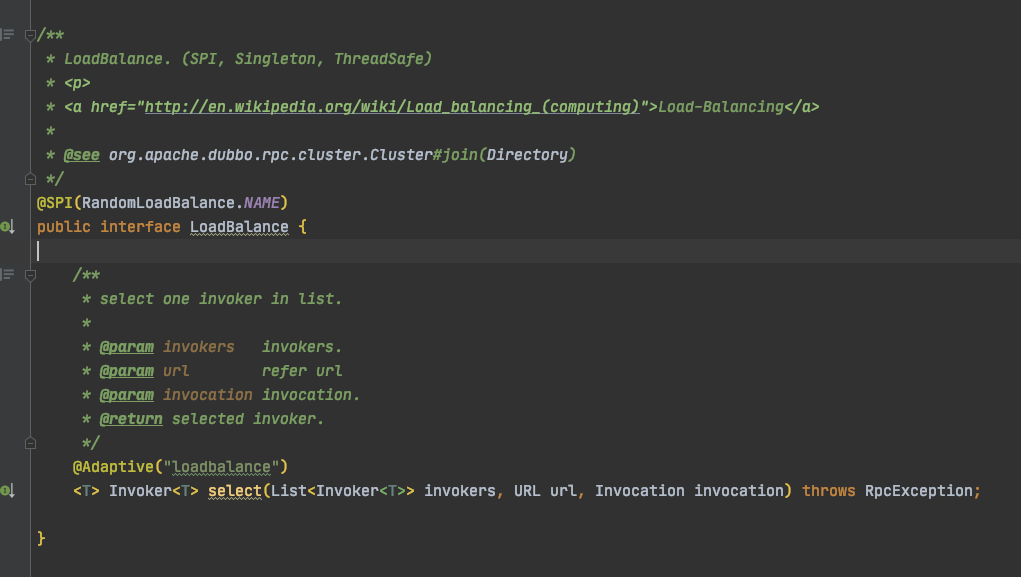The height and width of the screenshot is (577, 1021).
Task: Click the LoadBalance interface name
Action: [x=239, y=227]
